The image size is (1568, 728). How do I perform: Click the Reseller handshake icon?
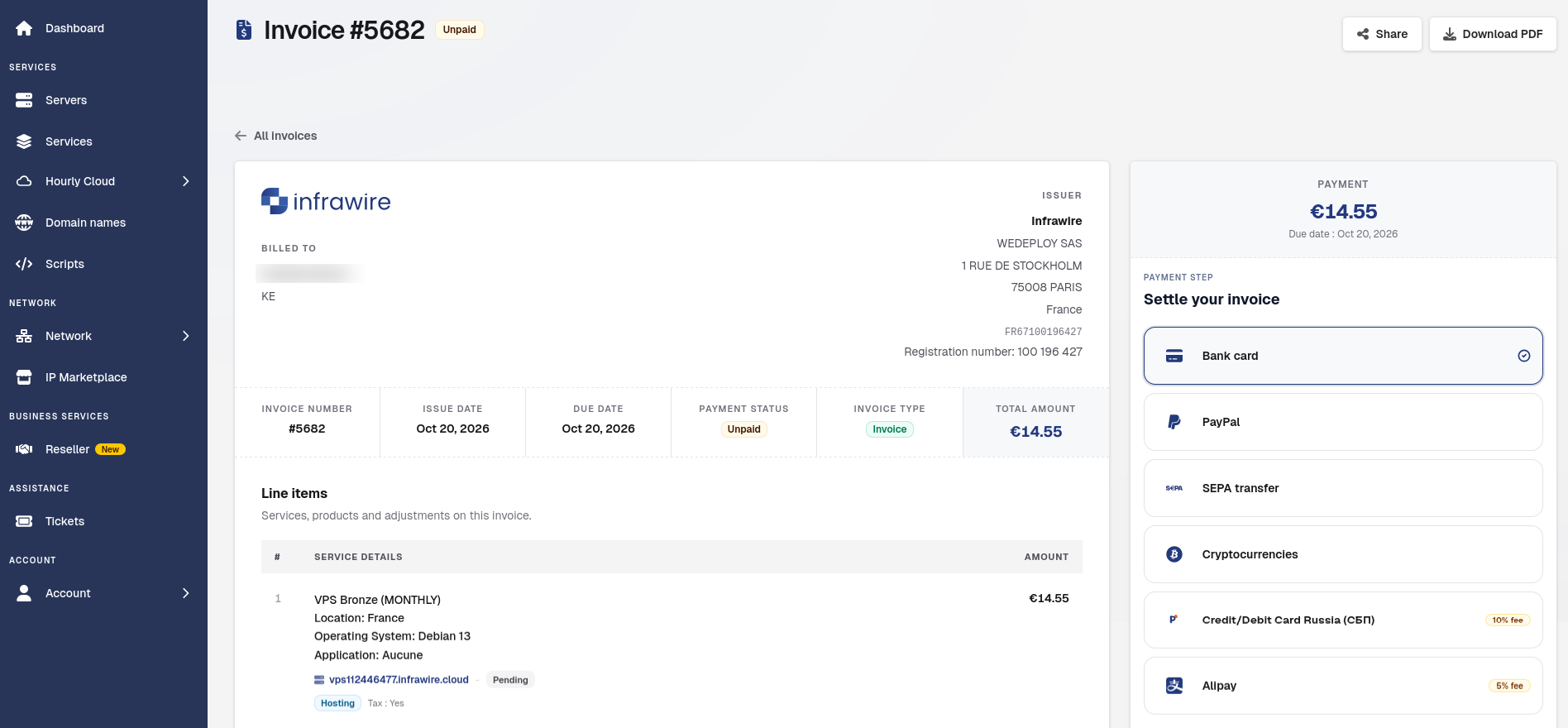pyautogui.click(x=24, y=449)
